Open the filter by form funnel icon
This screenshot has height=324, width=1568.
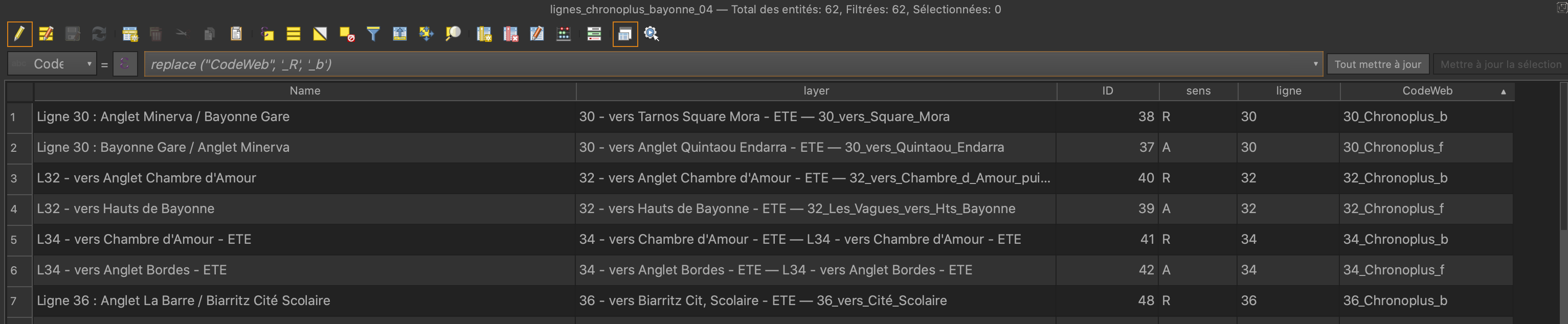pyautogui.click(x=373, y=34)
